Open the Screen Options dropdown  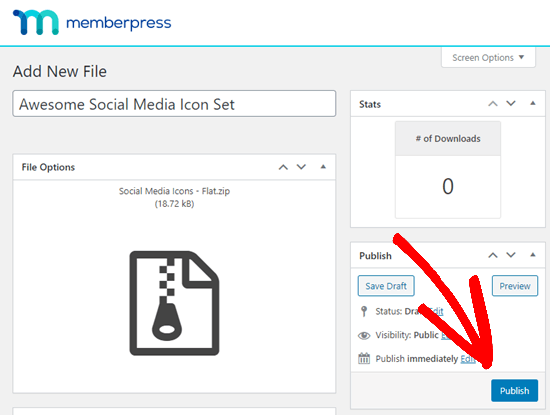tap(488, 58)
